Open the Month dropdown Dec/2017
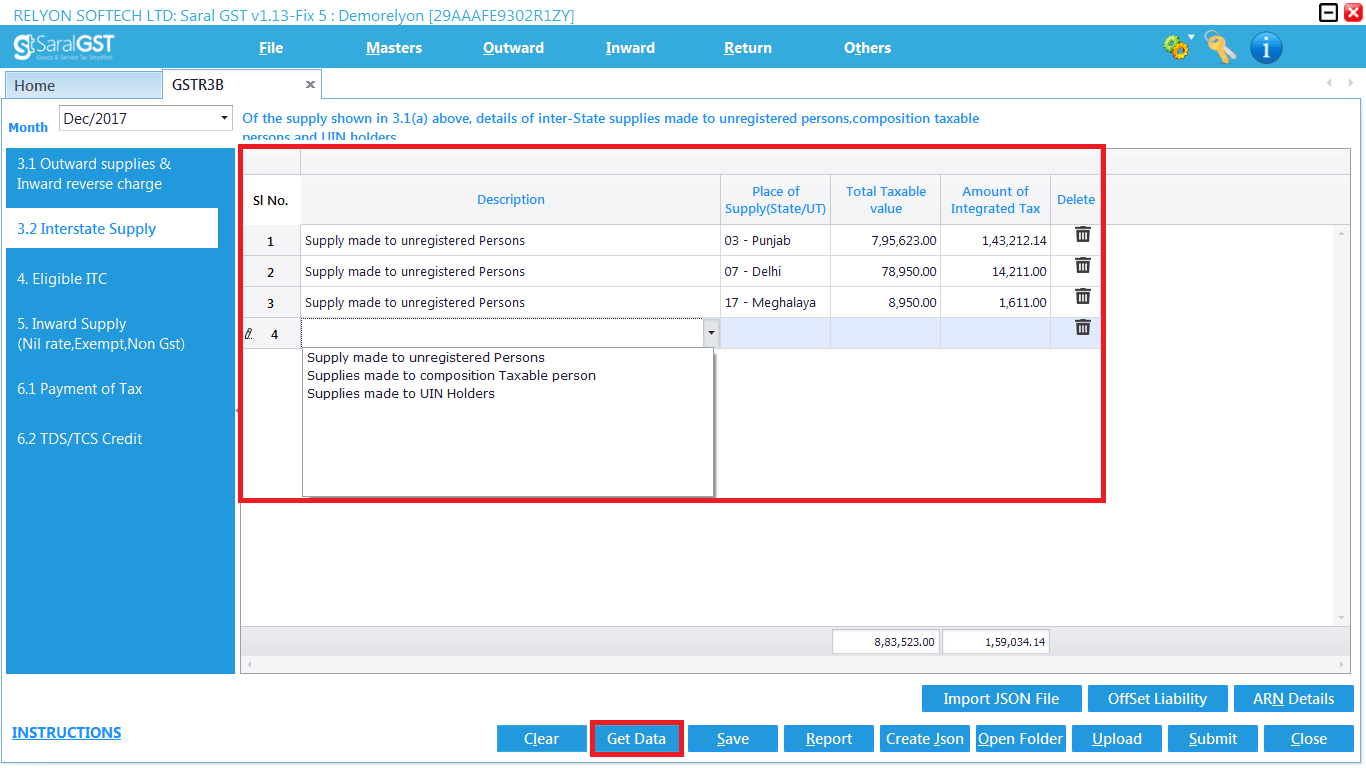This screenshot has width=1366, height=768. pos(146,118)
